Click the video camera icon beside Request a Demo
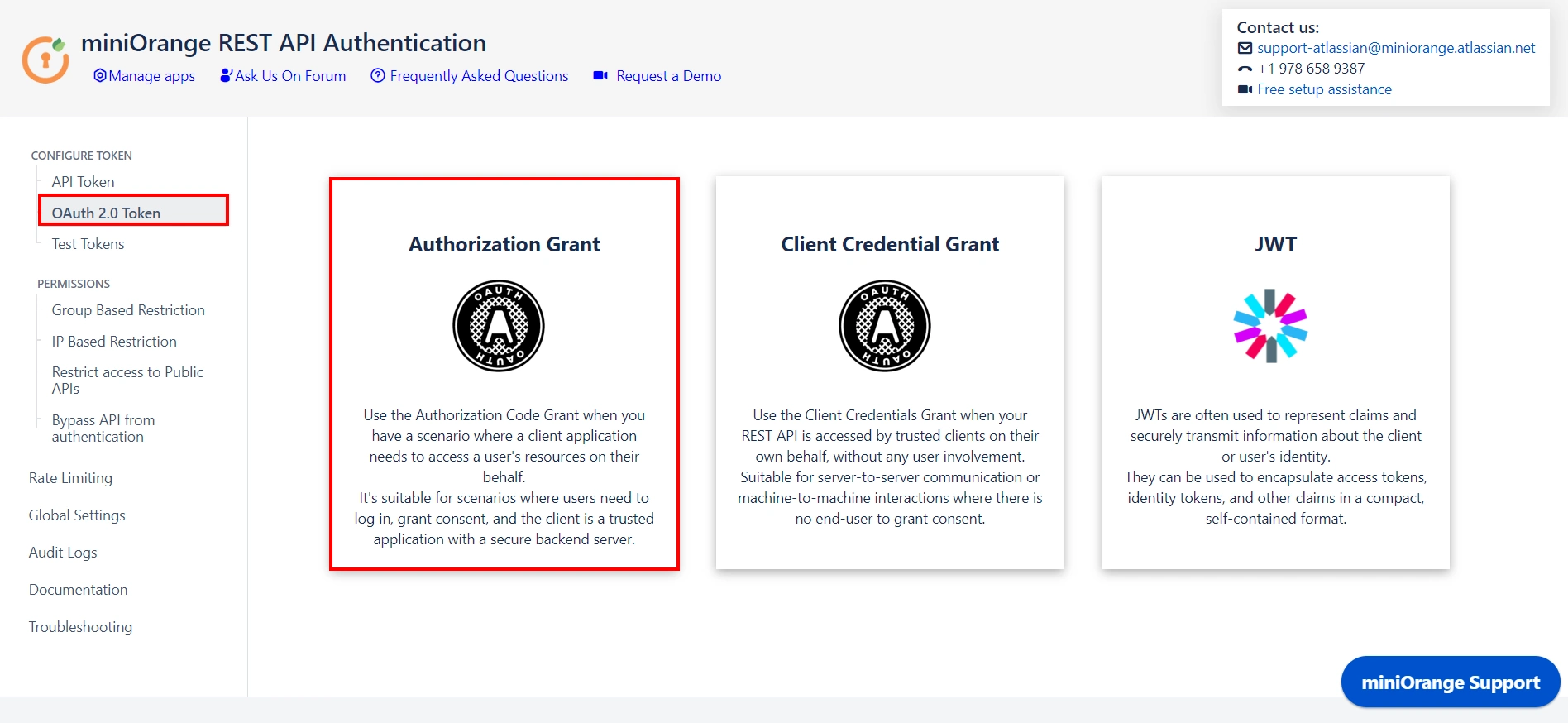1568x723 pixels. coord(601,75)
